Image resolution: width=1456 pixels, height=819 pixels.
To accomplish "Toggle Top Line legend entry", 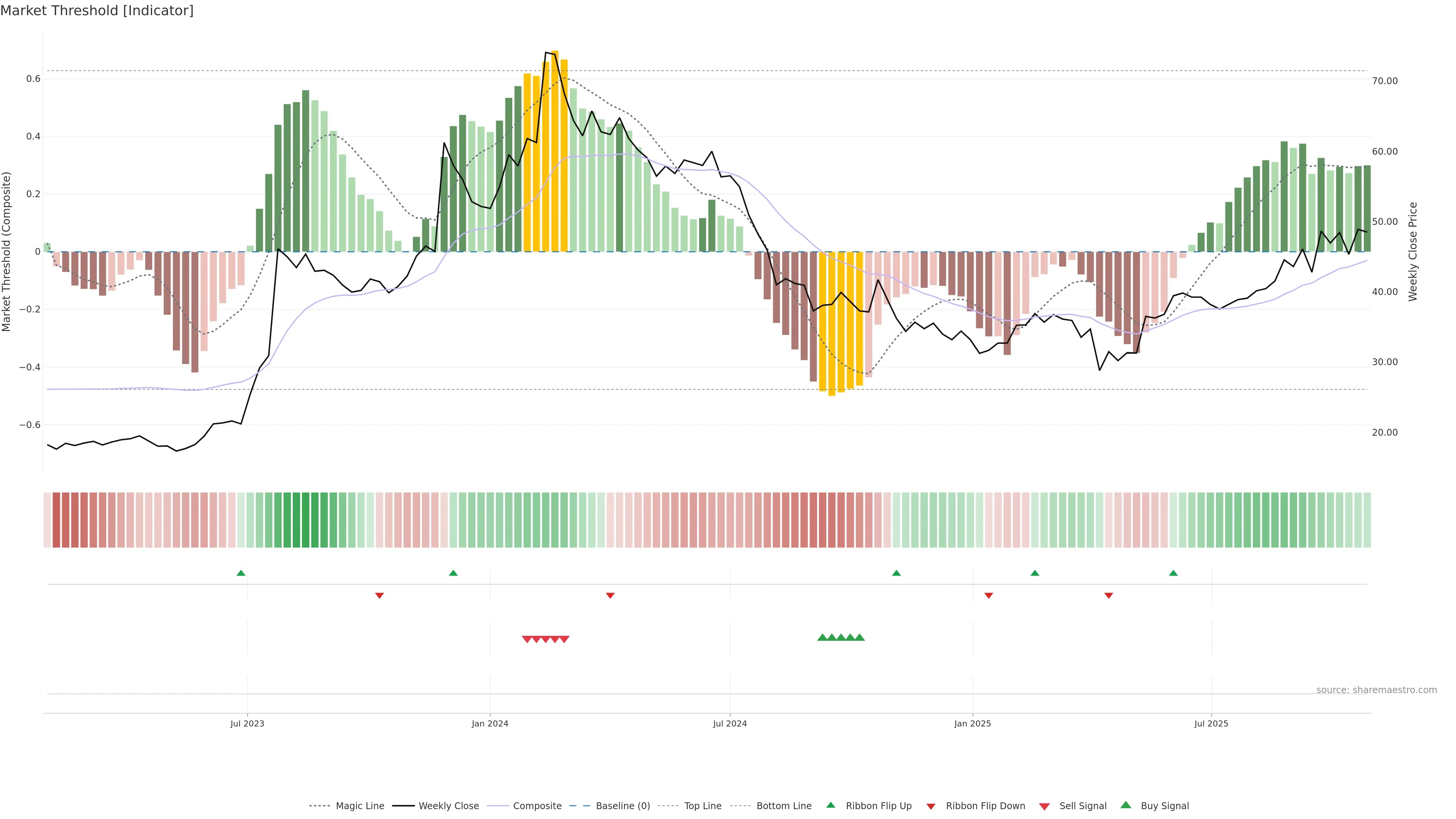I will [x=703, y=806].
